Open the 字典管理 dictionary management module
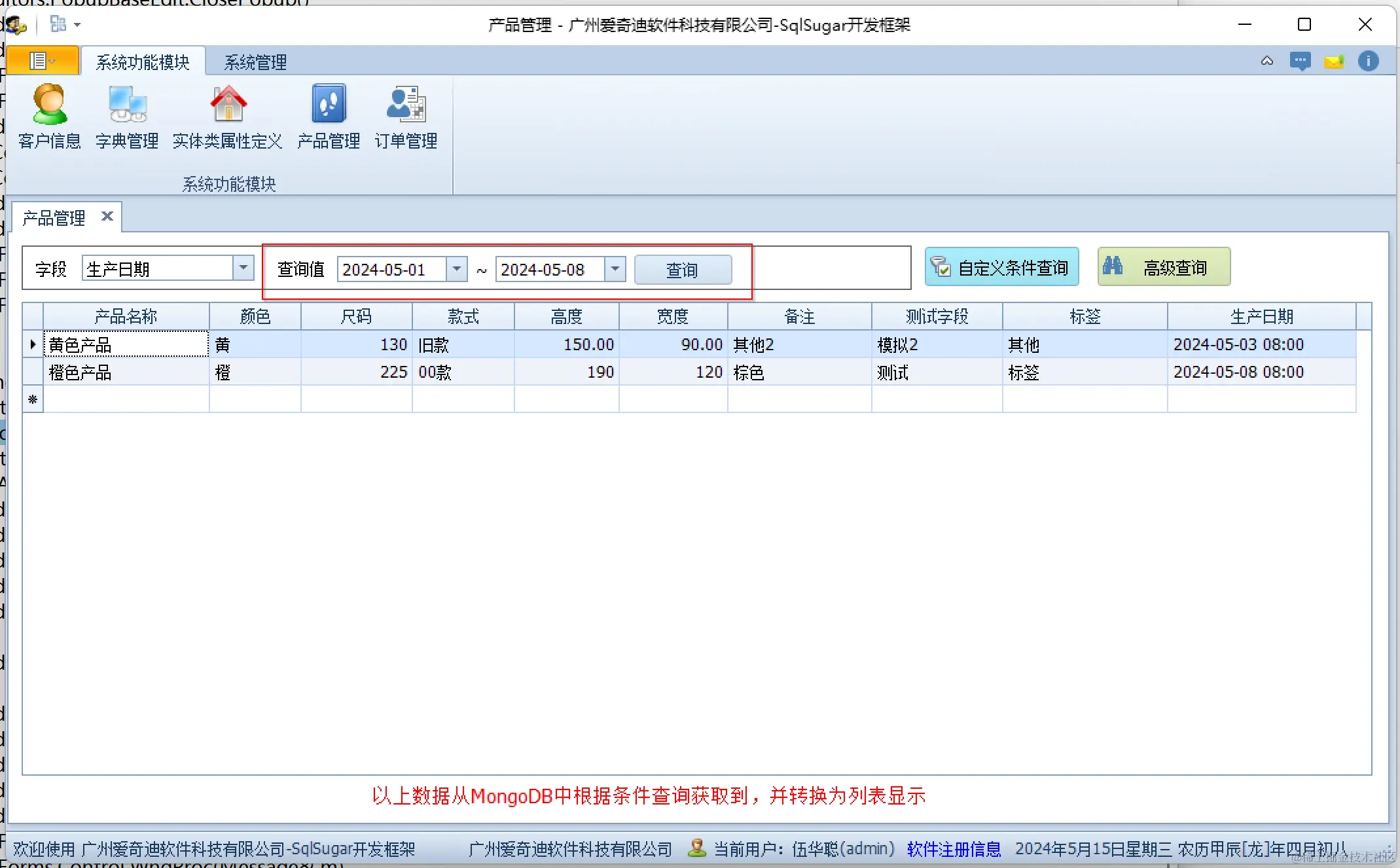This screenshot has height=868, width=1400. tap(127, 117)
